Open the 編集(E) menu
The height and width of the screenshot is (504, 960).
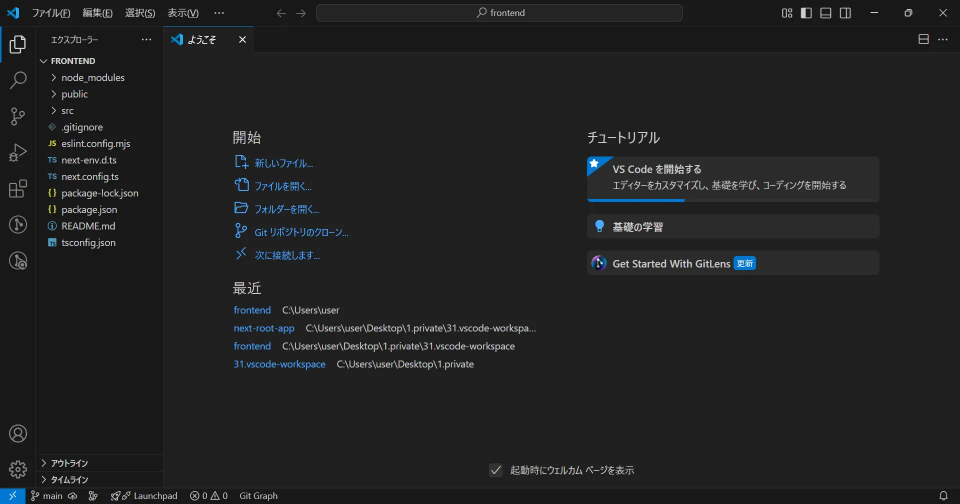coord(97,13)
